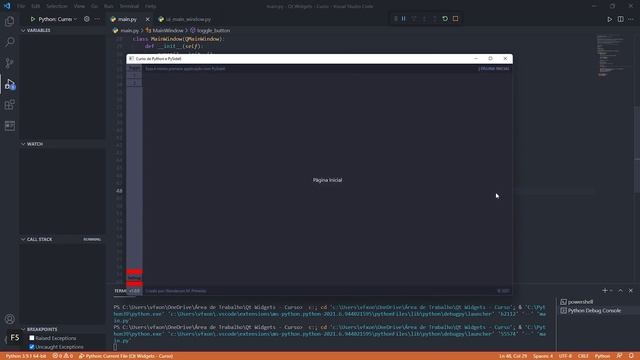Click Step Over in the debug toolbar
This screenshot has height=360, width=640.
[414, 19]
